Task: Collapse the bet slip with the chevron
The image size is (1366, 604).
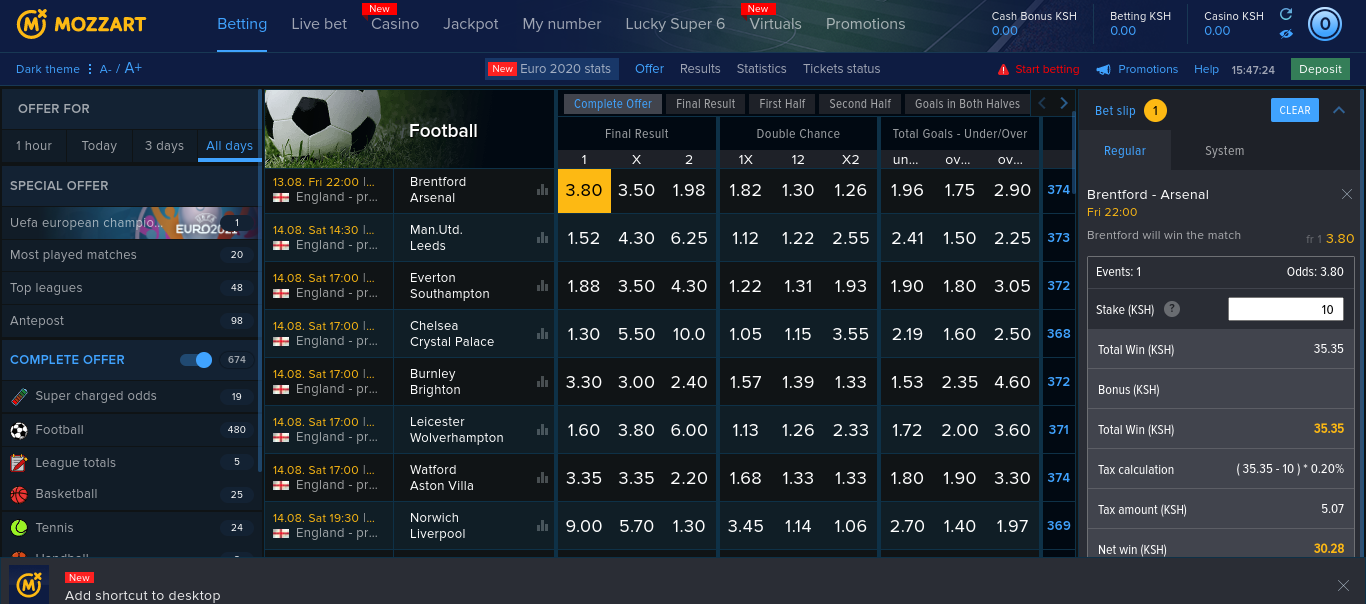Action: (x=1339, y=110)
